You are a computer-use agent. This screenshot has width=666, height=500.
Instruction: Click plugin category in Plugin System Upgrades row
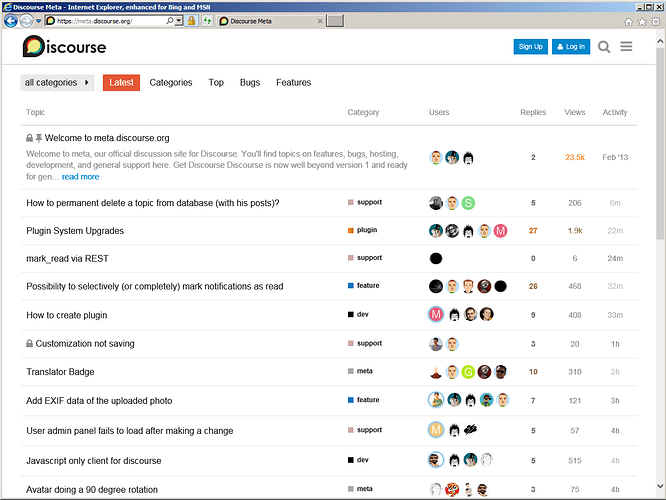362,230
